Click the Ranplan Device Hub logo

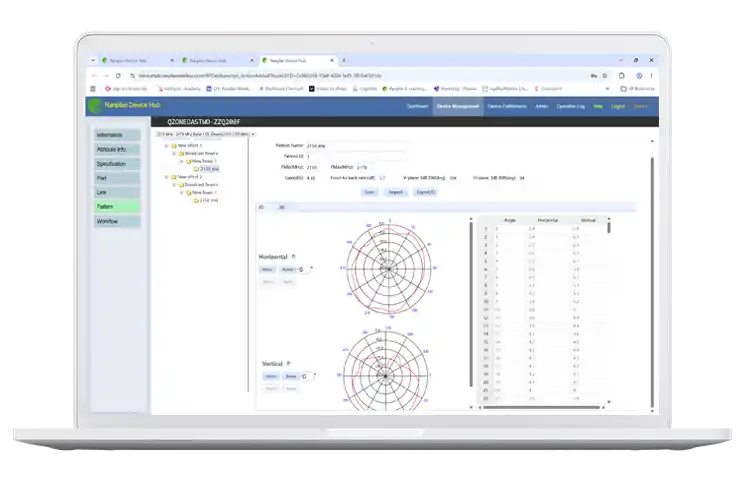[x=96, y=105]
